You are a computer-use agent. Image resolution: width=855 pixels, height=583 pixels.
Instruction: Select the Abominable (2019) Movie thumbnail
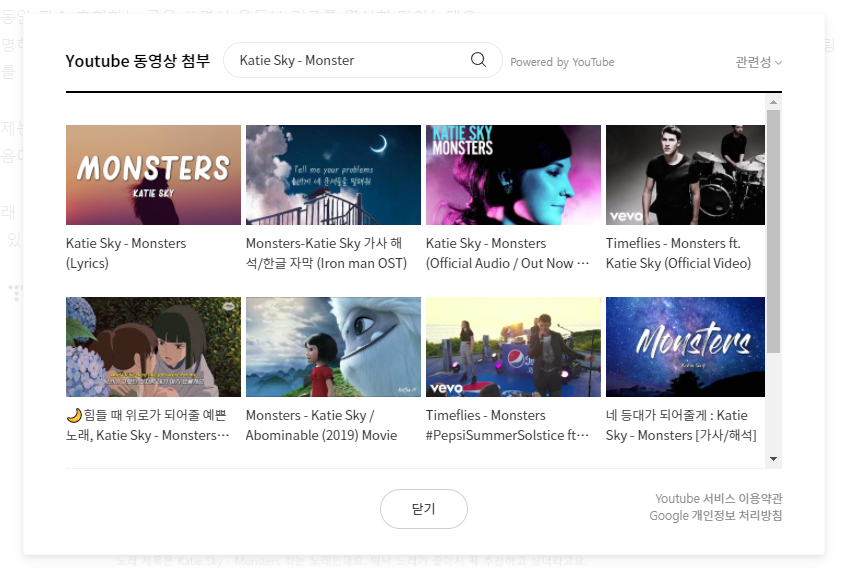pos(333,347)
